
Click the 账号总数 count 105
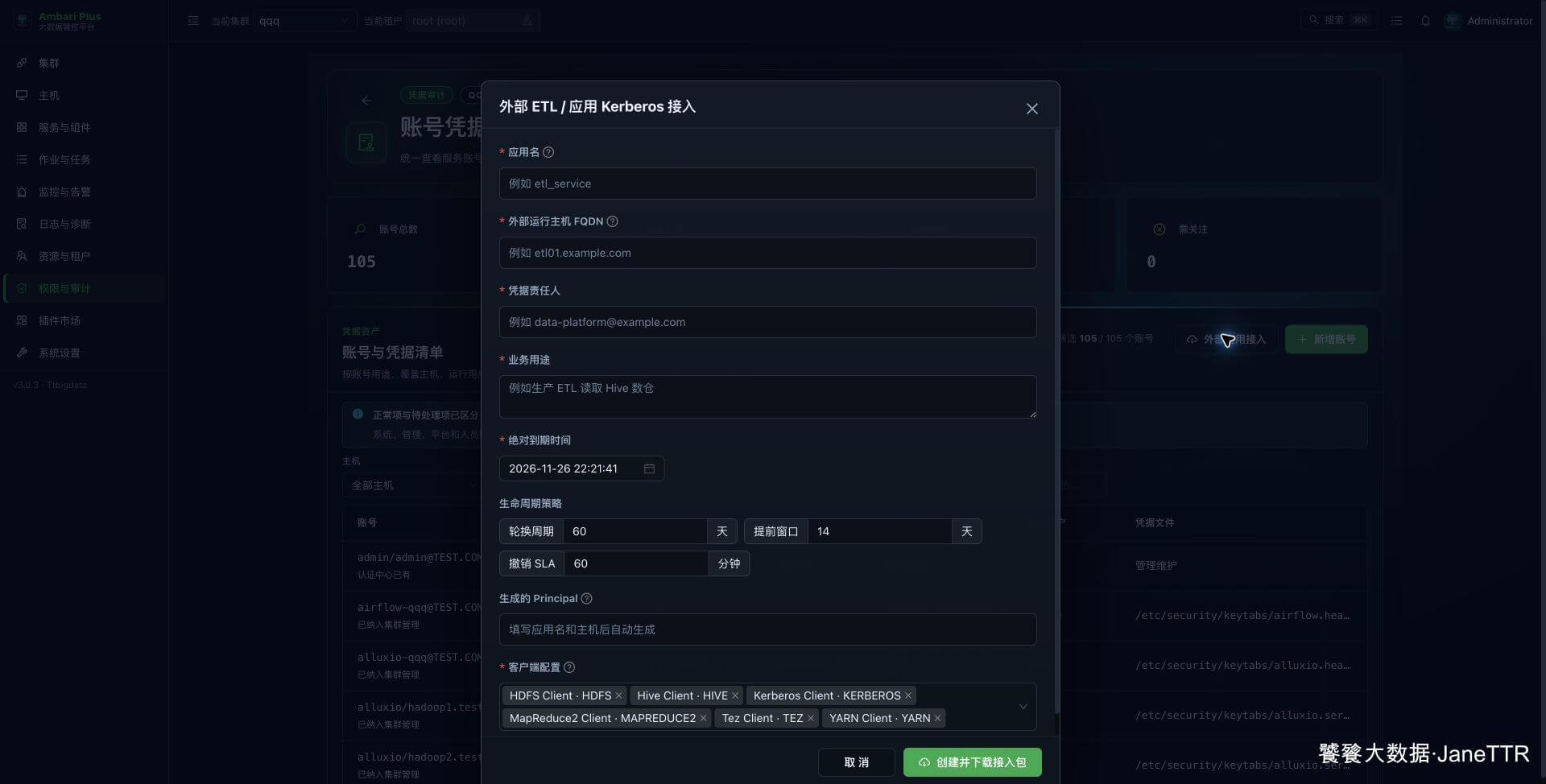[x=362, y=262]
